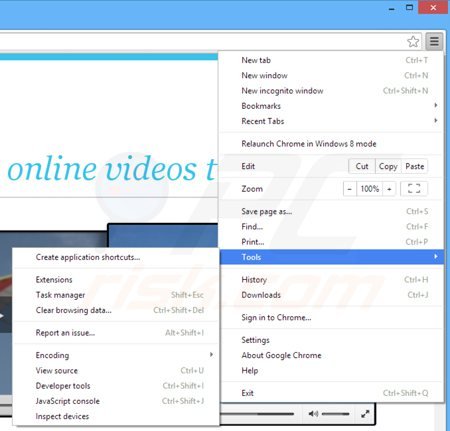The width and height of the screenshot is (450, 431).
Task: Decrease zoom with the minus button
Action: point(349,189)
